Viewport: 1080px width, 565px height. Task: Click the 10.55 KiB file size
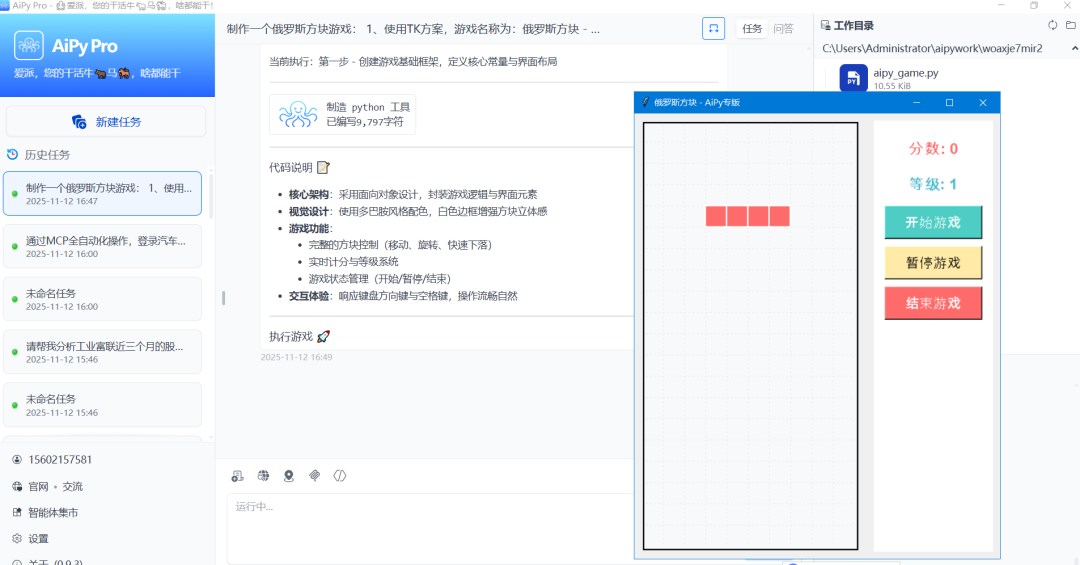(892, 86)
